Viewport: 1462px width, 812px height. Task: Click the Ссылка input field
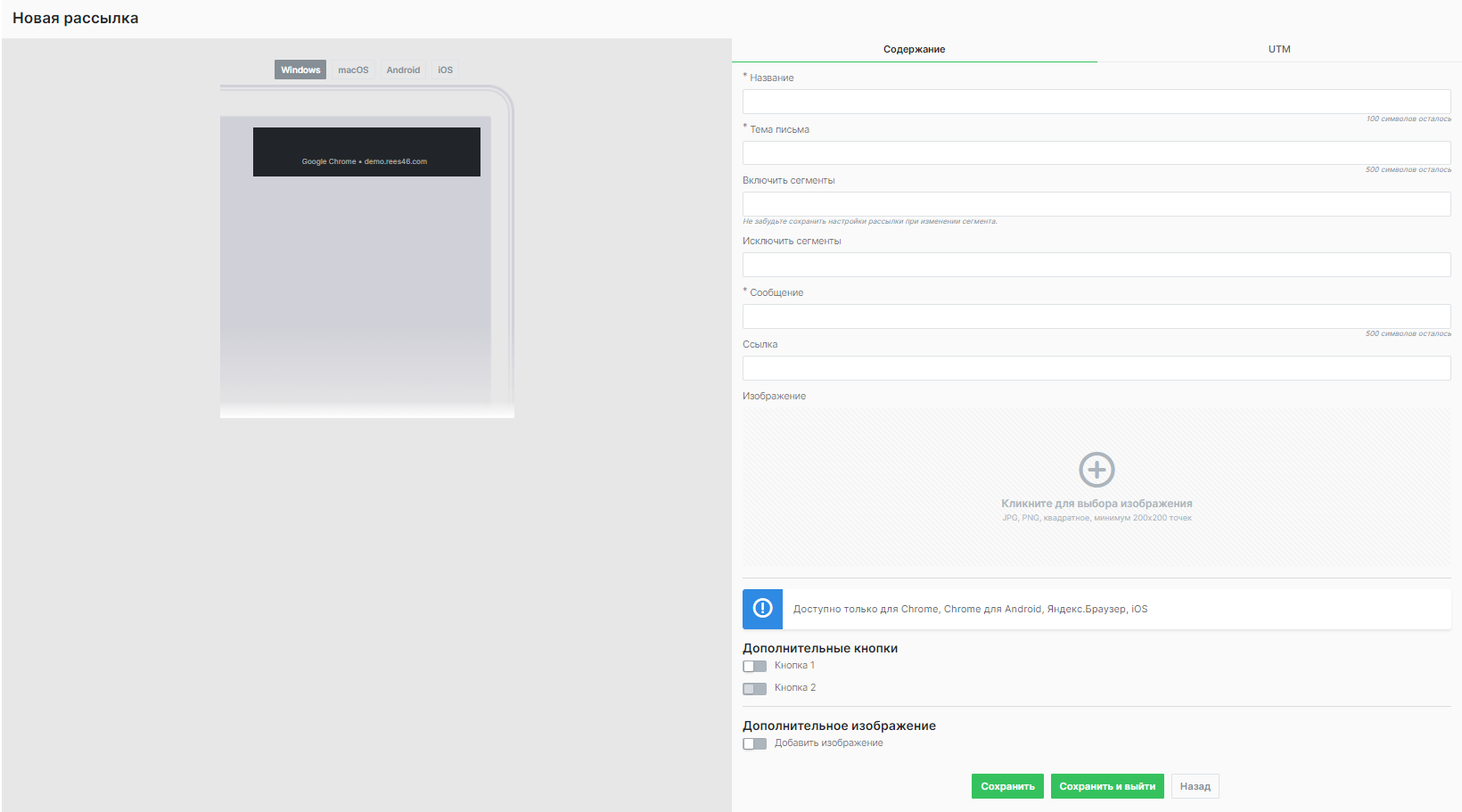click(1096, 367)
